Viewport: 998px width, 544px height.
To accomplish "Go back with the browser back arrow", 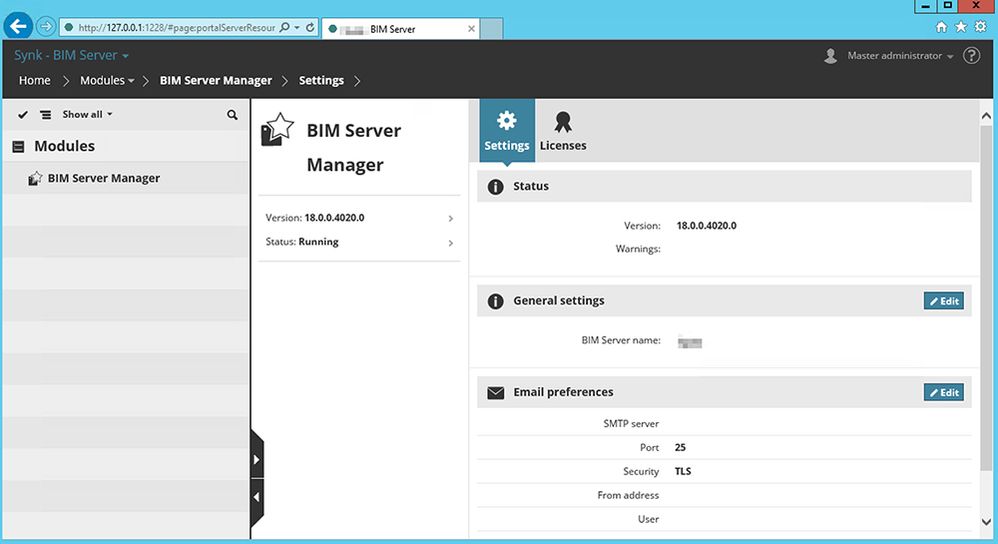I will tap(18, 27).
